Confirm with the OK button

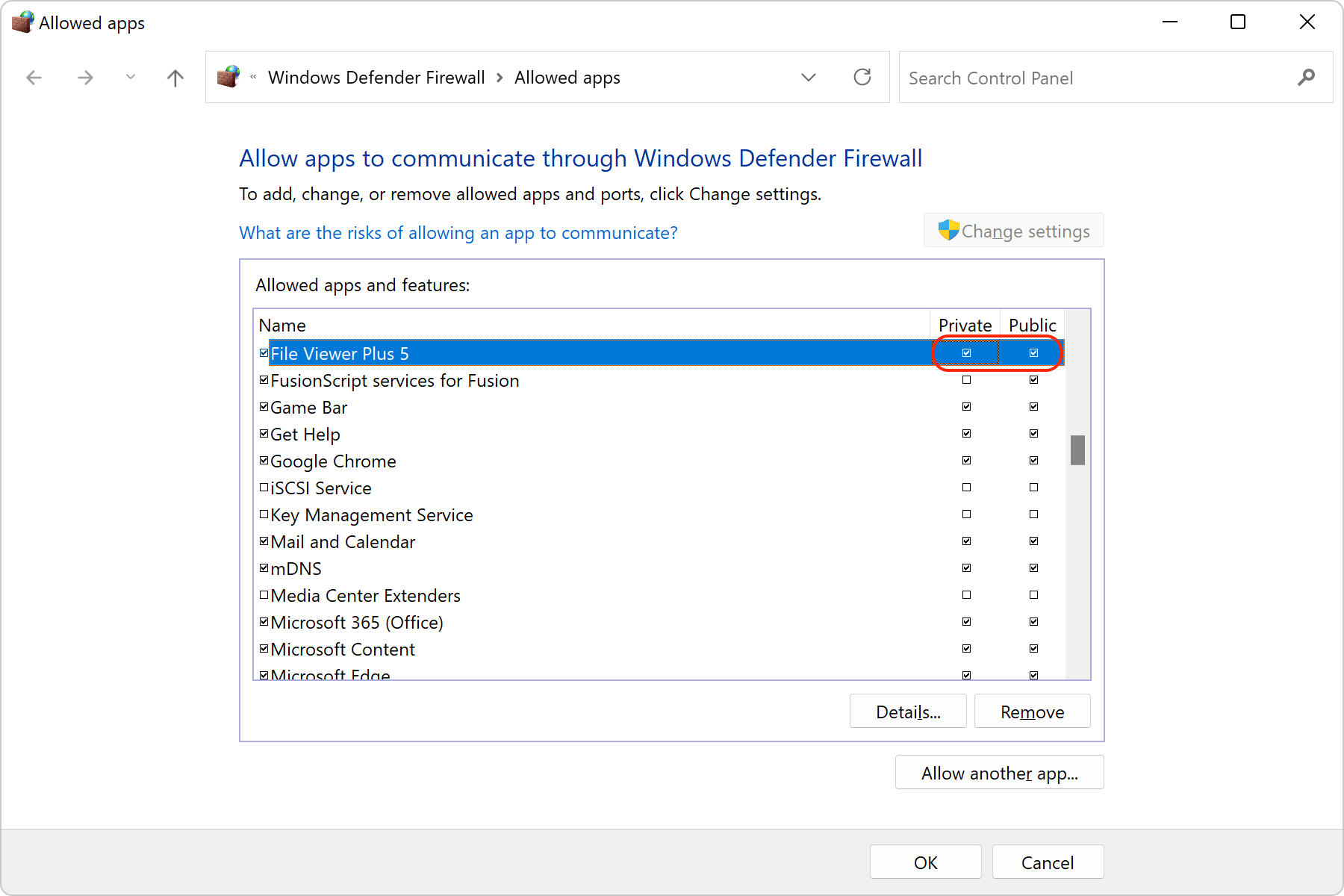coord(926,862)
